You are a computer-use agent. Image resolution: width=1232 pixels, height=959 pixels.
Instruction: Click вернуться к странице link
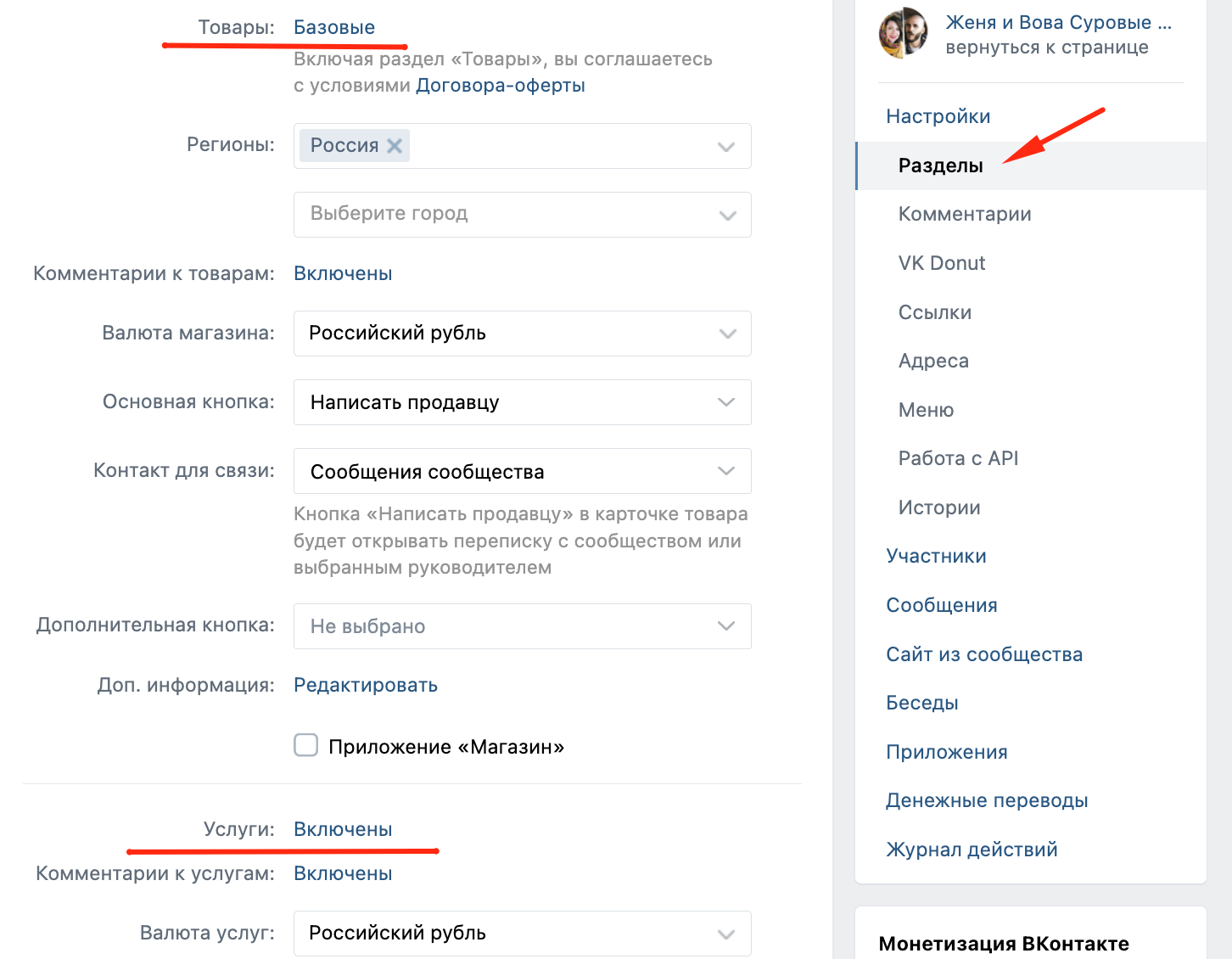[1047, 48]
